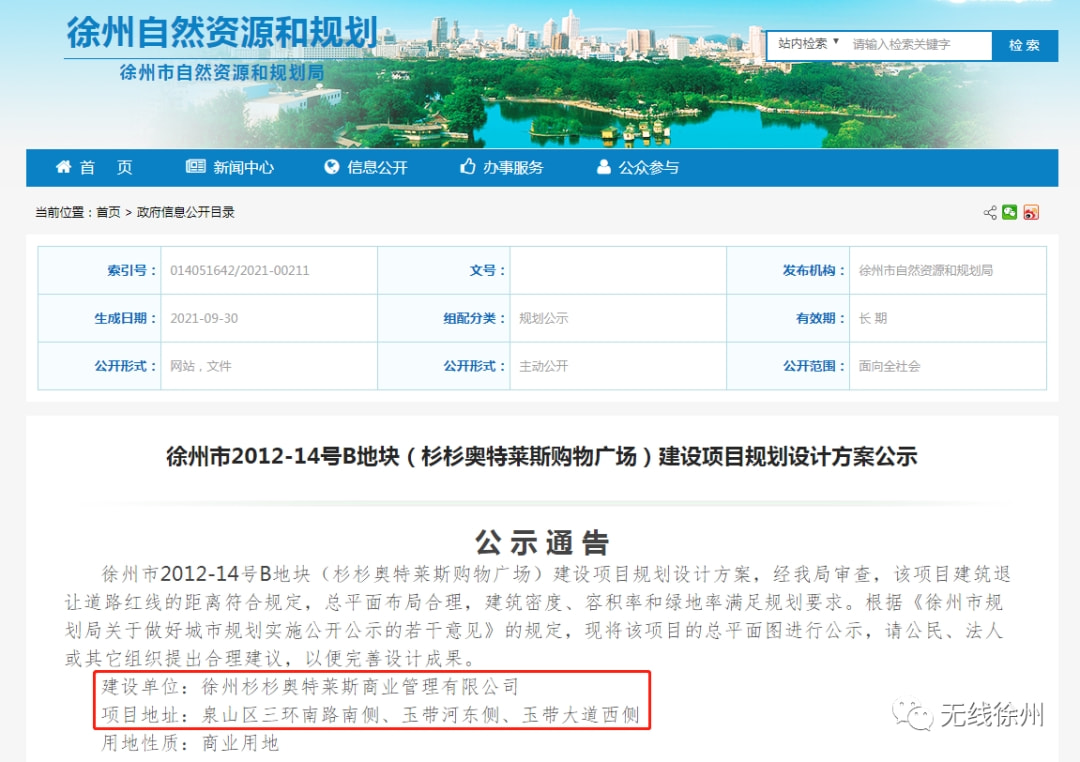This screenshot has width=1080, height=762.
Task: Click the 首页 breadcrumb link
Action: point(108,212)
